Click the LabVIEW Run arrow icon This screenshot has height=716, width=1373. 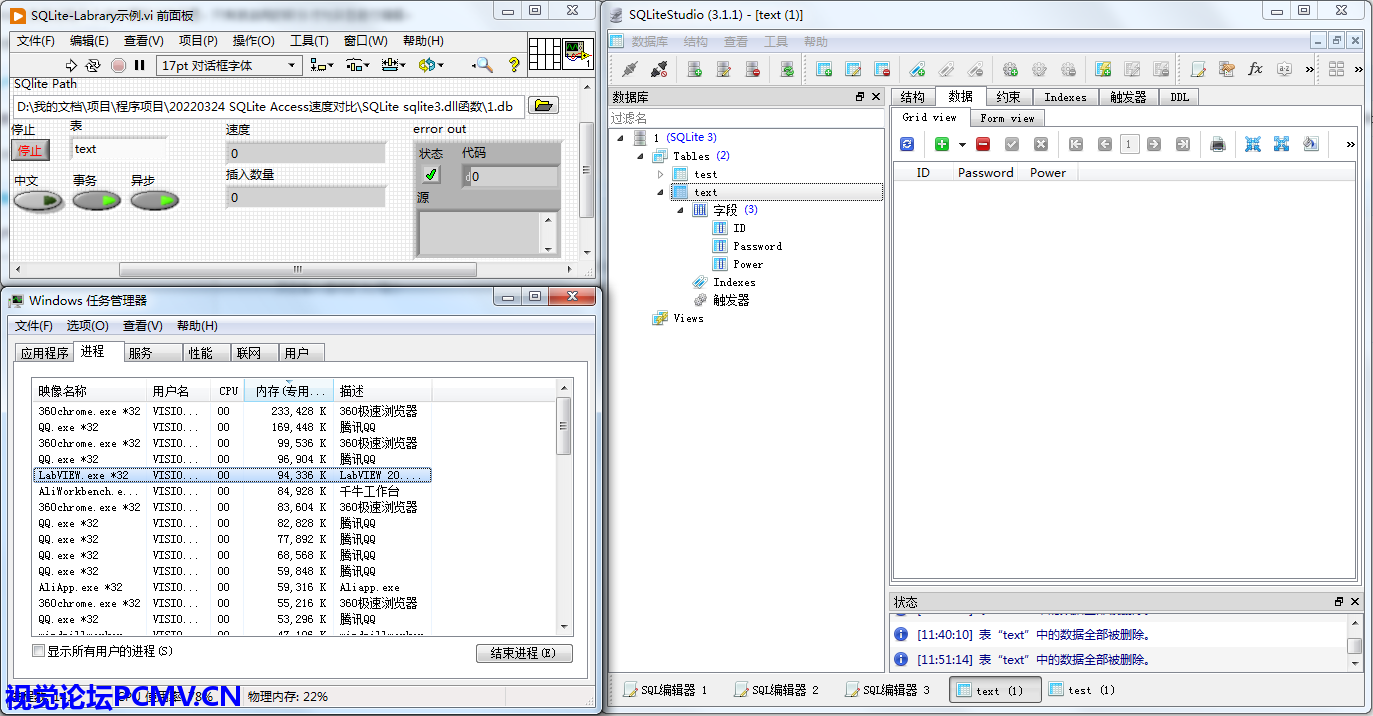pyautogui.click(x=71, y=65)
